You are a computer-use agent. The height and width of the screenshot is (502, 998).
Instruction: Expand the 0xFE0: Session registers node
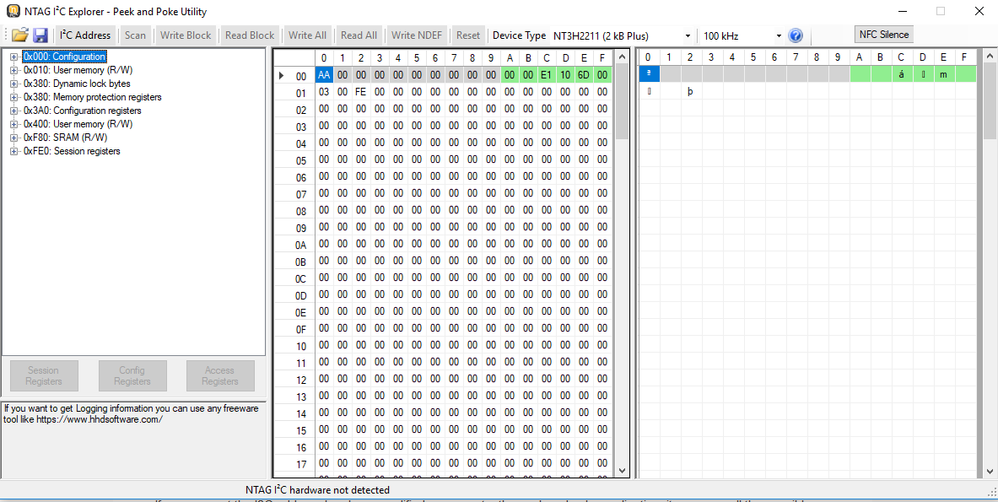(x=14, y=151)
